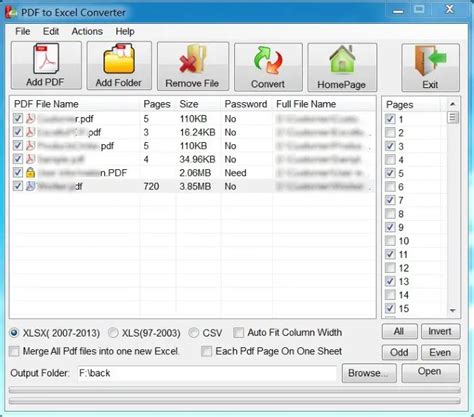The height and width of the screenshot is (417, 474).
Task: Click the Pages list scroll down arrow
Action: coord(452,310)
